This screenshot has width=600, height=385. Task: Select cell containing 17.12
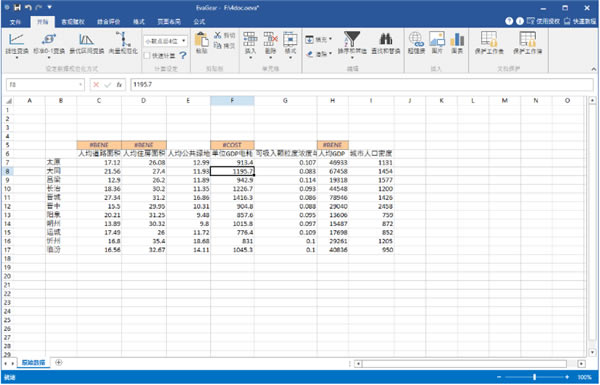(x=99, y=162)
